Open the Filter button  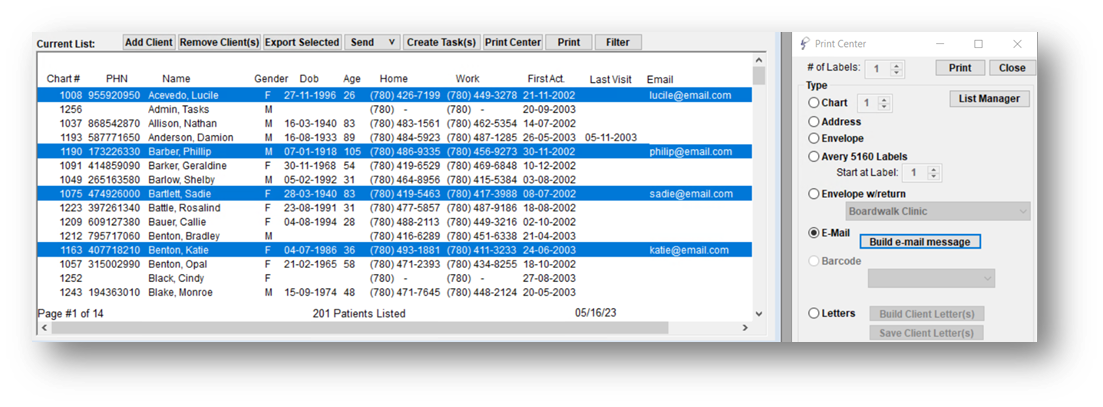click(618, 42)
